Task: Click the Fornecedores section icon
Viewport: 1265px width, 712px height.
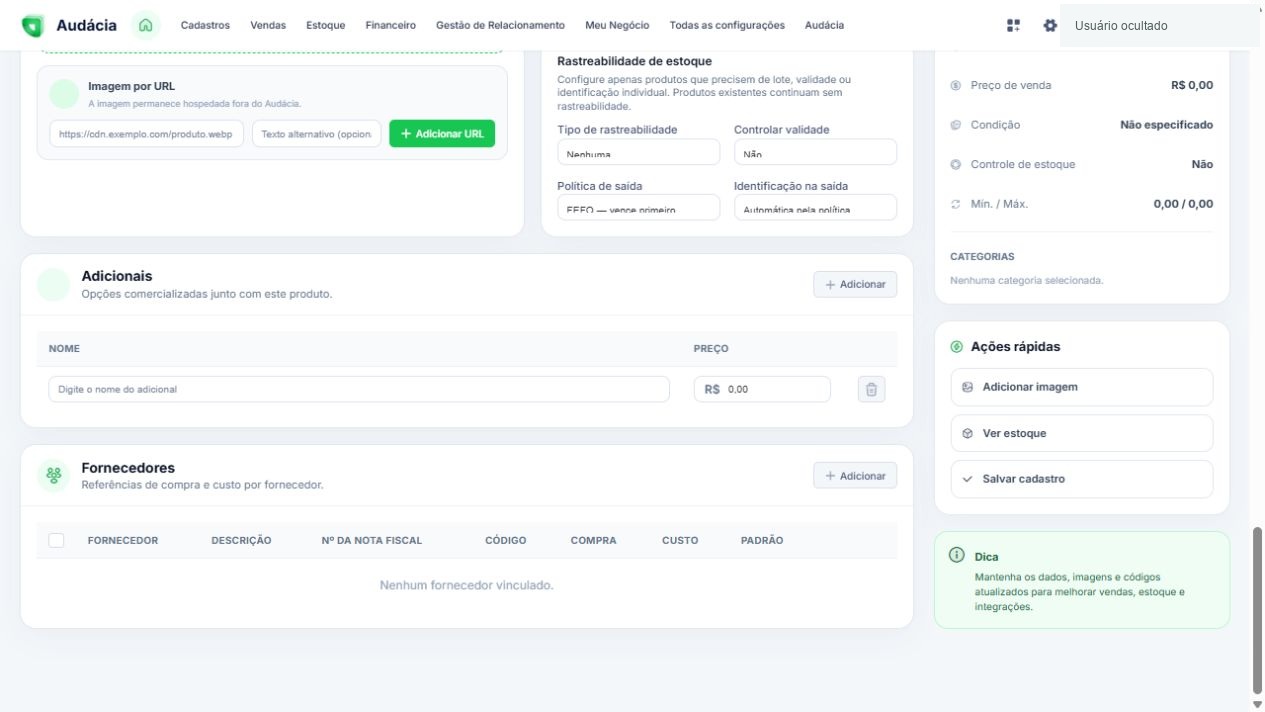Action: point(54,475)
